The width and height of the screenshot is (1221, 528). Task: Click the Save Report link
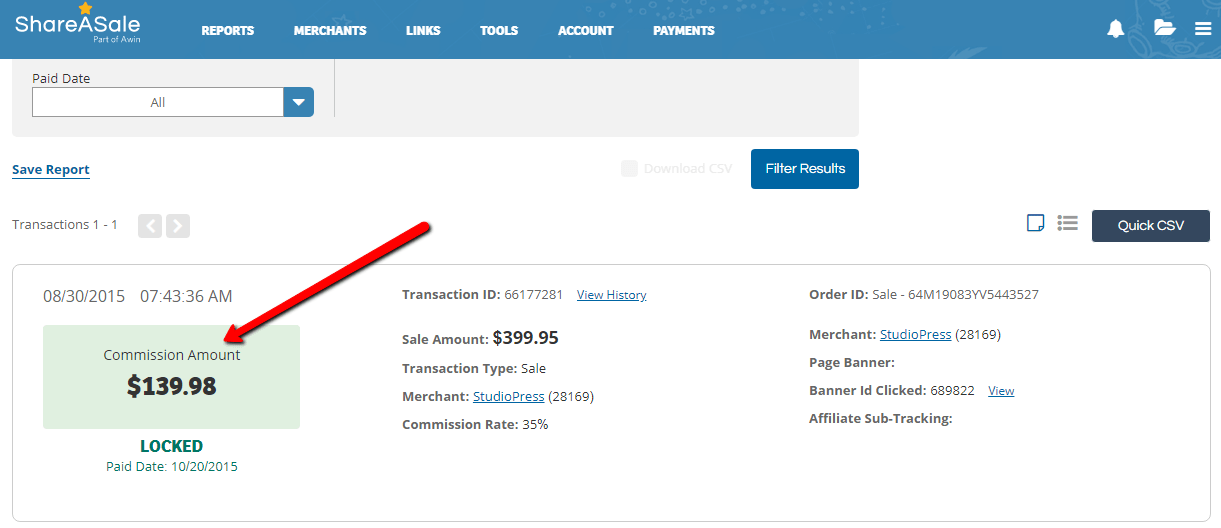51,170
